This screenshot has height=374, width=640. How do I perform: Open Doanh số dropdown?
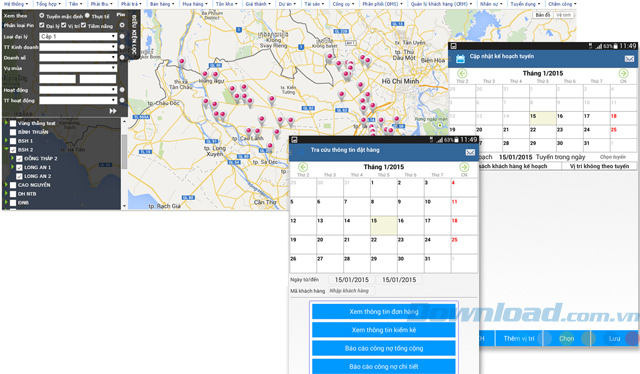78,58
